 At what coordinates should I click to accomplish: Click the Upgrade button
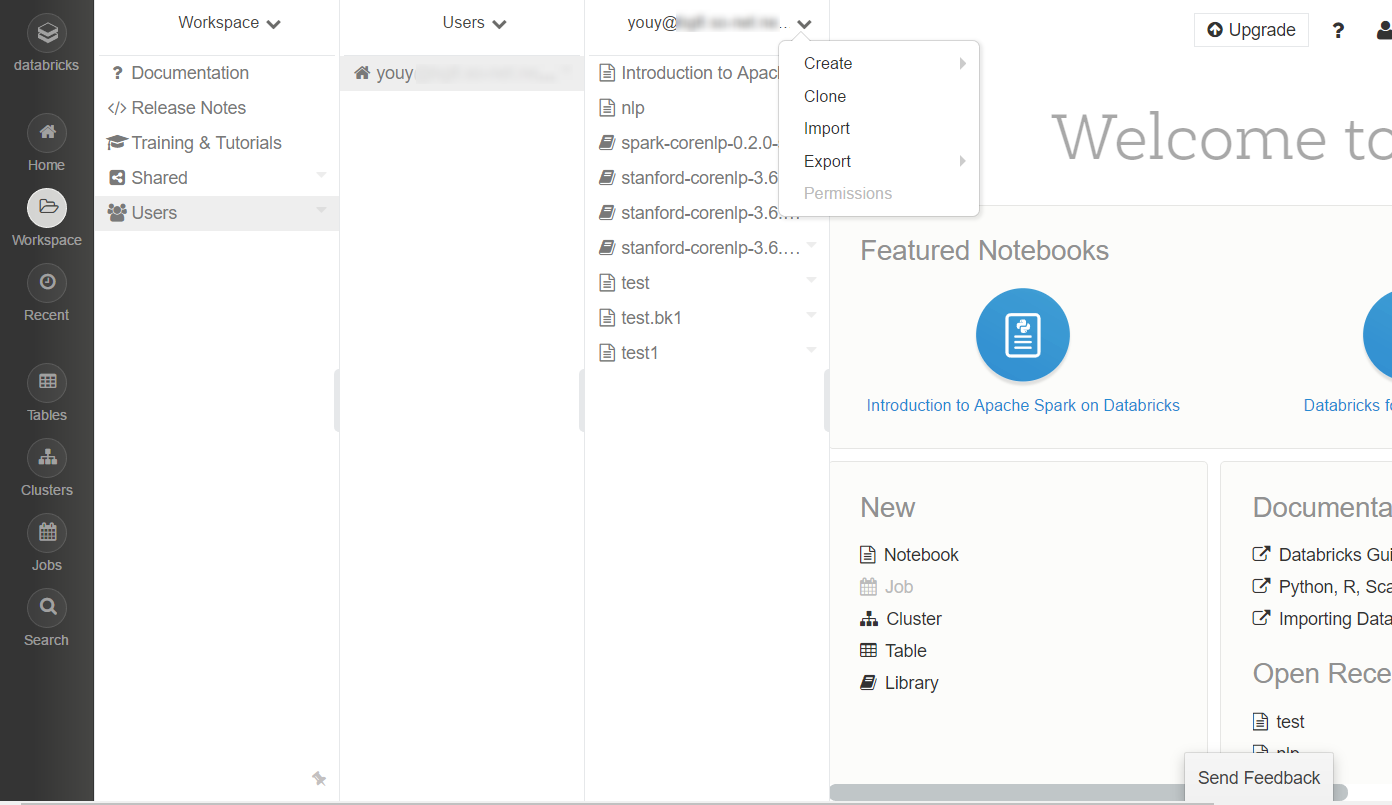click(x=1251, y=30)
